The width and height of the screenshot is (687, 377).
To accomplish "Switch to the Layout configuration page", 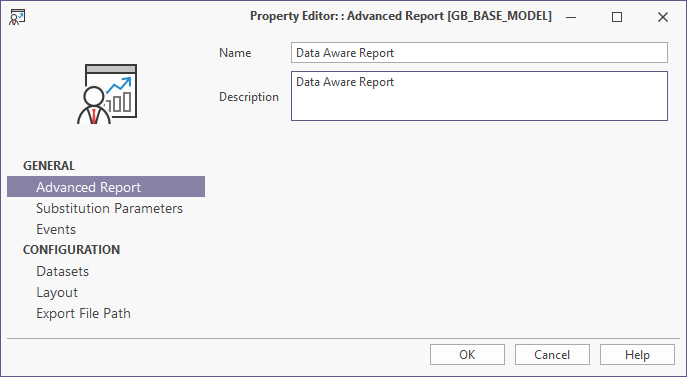I will pyautogui.click(x=57, y=292).
